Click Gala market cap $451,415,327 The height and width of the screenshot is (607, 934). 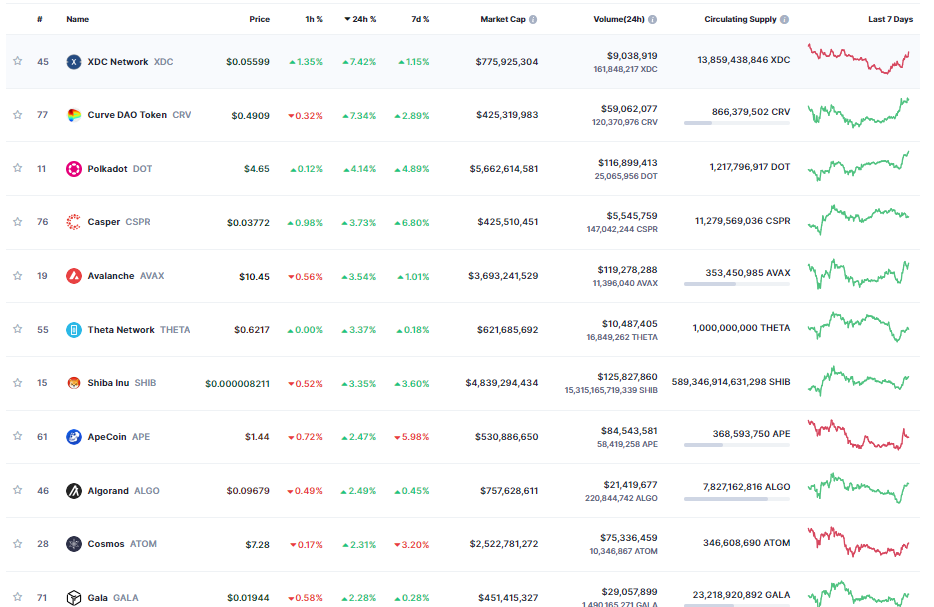[x=508, y=597]
